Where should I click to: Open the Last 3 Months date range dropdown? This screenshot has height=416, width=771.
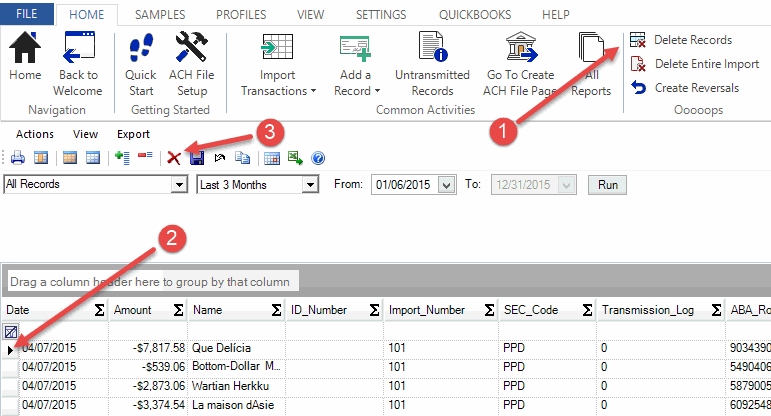coord(310,185)
